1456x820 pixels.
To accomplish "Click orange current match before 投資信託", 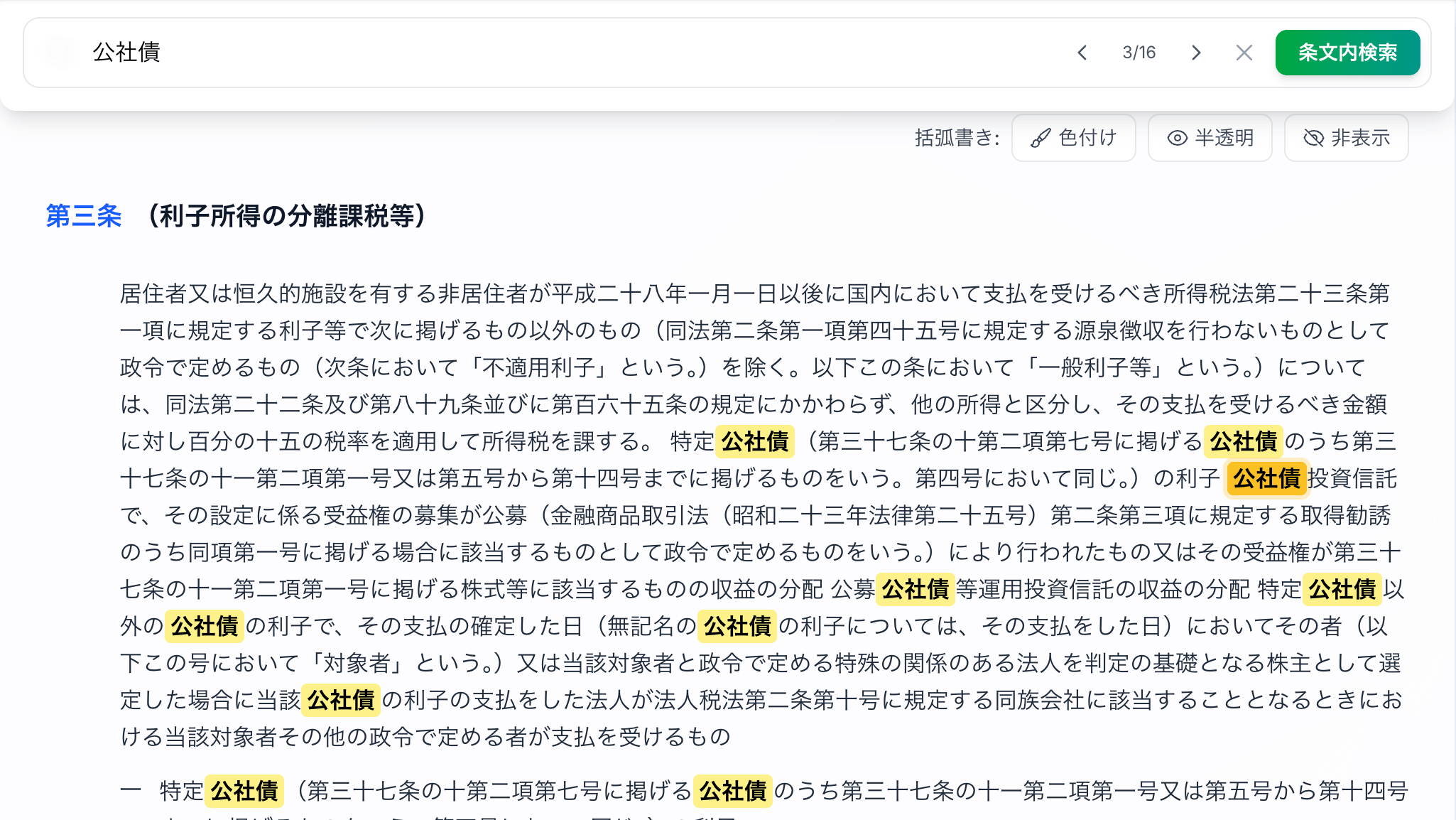I will pos(1266,478).
